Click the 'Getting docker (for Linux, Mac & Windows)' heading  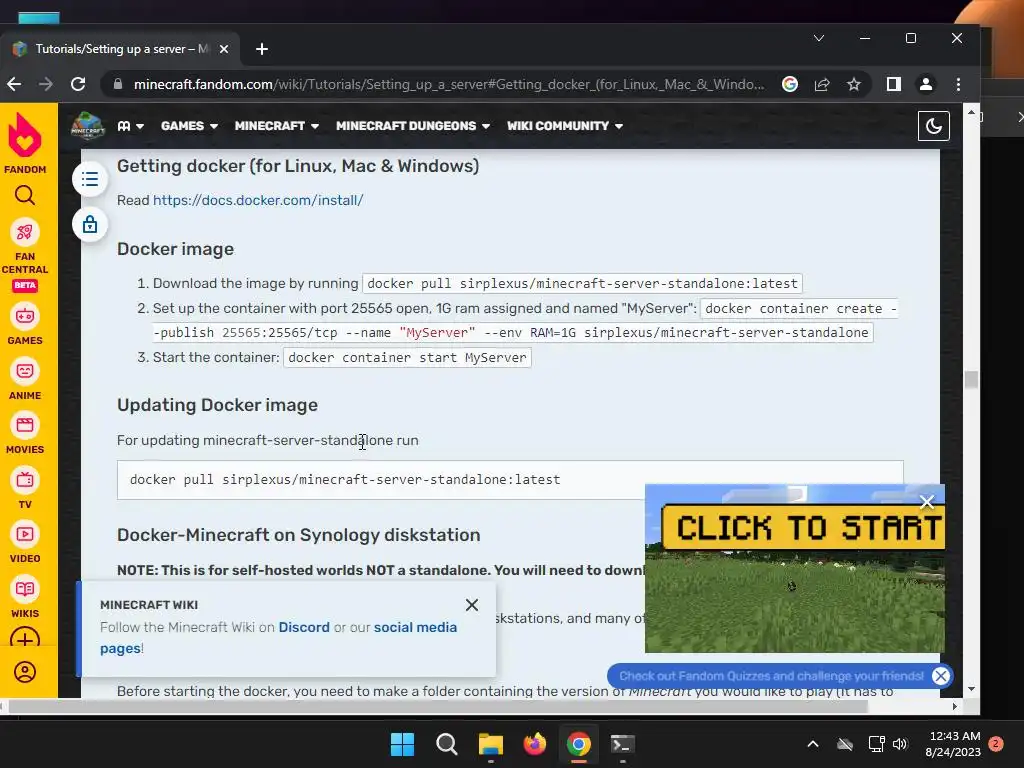click(x=298, y=166)
